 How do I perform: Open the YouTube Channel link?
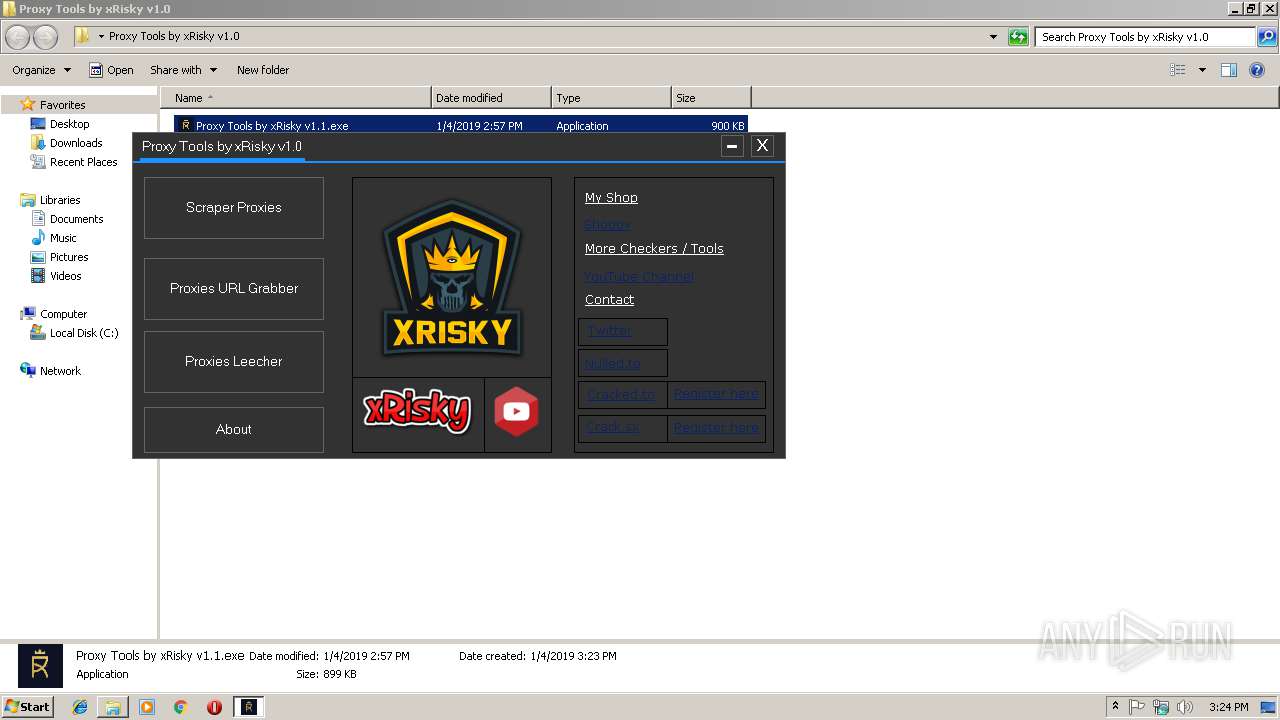(x=639, y=276)
